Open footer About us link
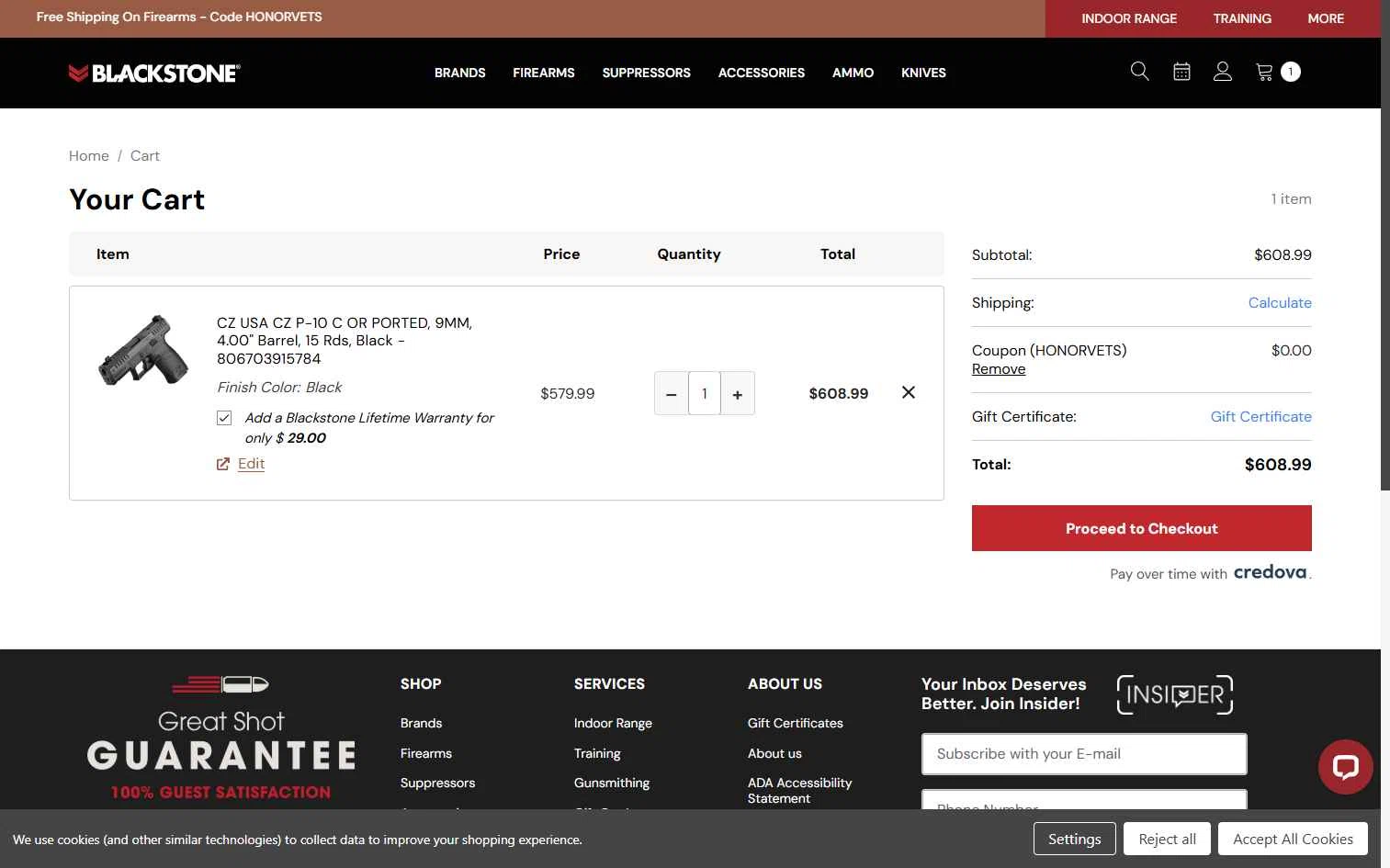The height and width of the screenshot is (868, 1390). (x=774, y=753)
